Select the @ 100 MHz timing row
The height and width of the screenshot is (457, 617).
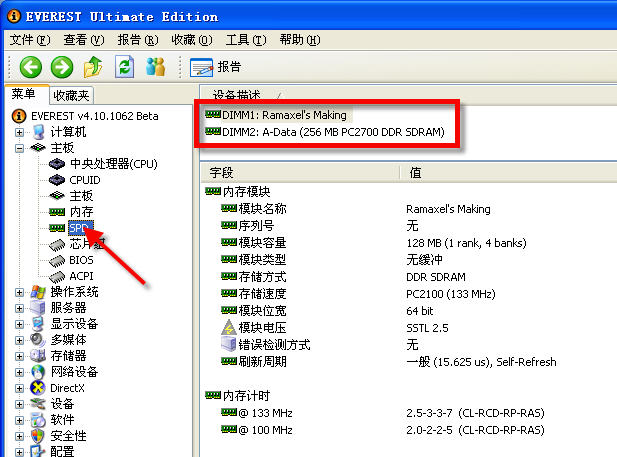(383, 430)
